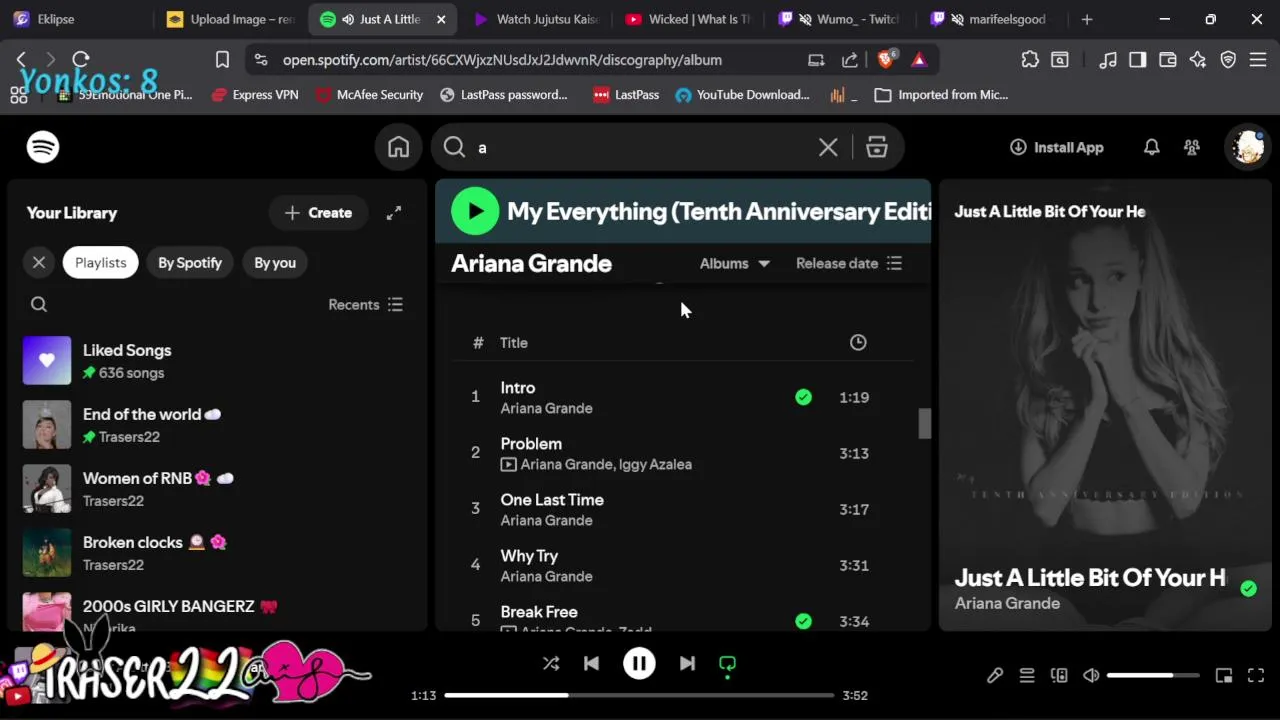Open the Albums filter dropdown

point(735,263)
